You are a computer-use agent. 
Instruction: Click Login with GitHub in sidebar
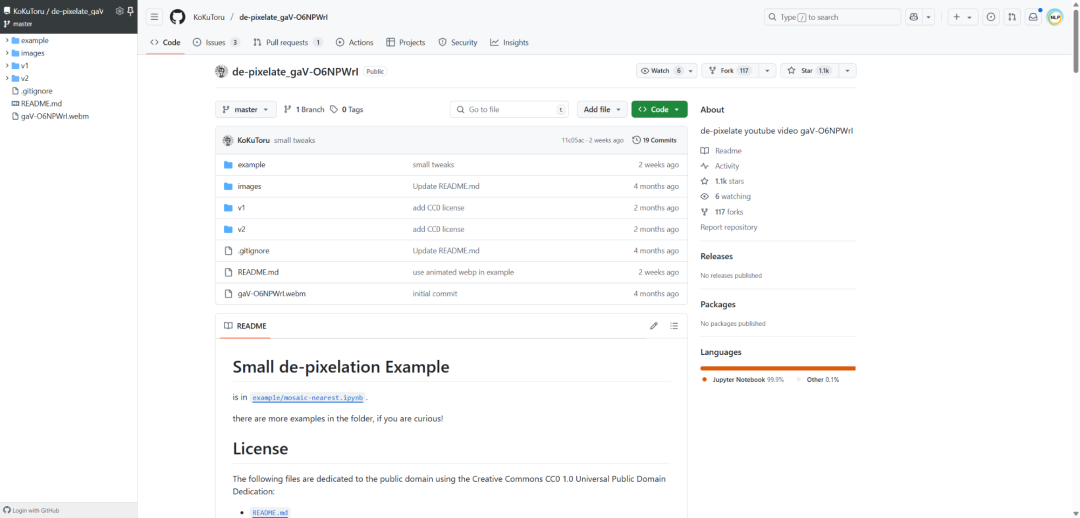[31, 510]
